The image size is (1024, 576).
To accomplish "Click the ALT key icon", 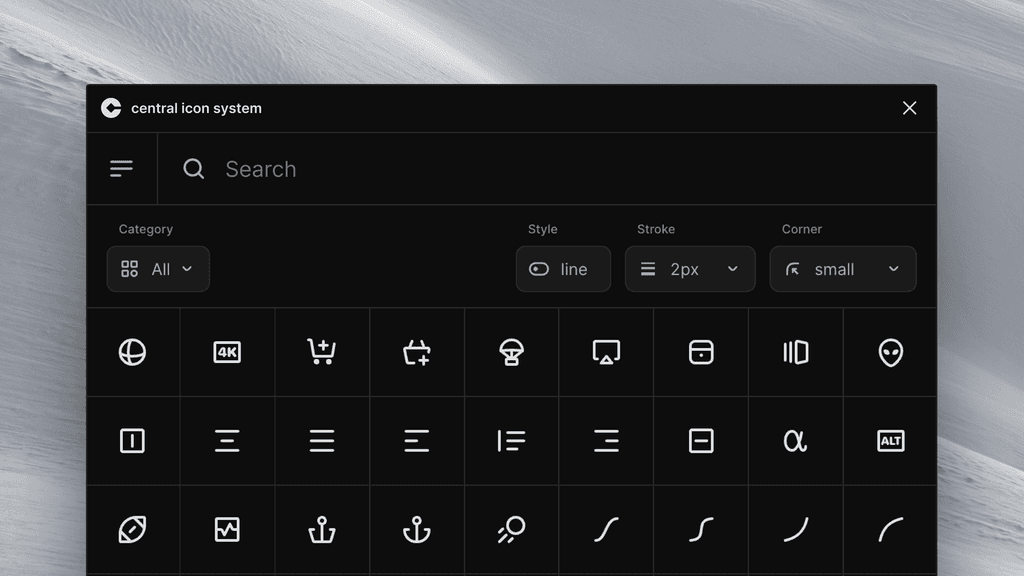I will point(890,440).
